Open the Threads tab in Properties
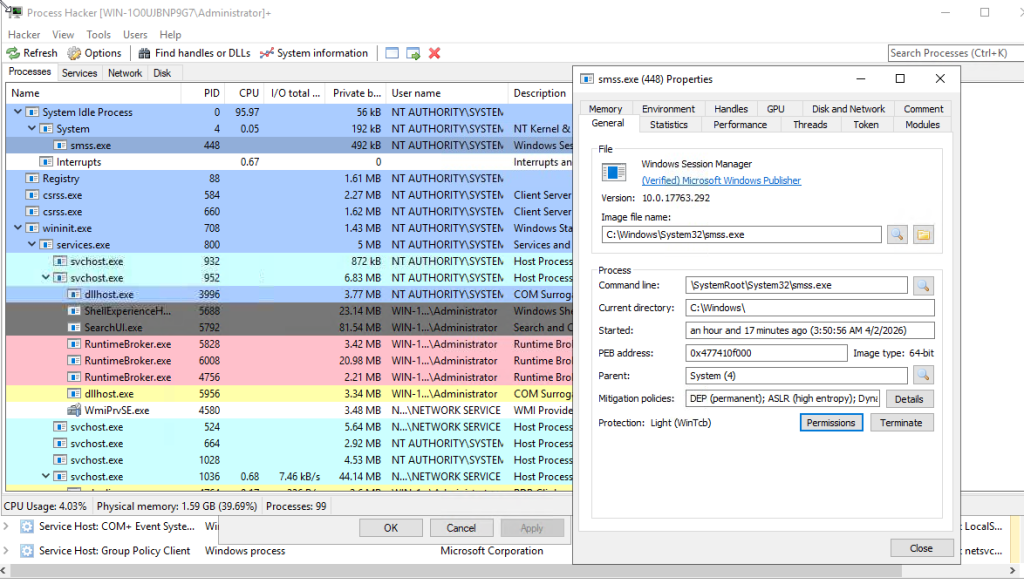Image resolution: width=1024 pixels, height=584 pixels. (x=809, y=125)
